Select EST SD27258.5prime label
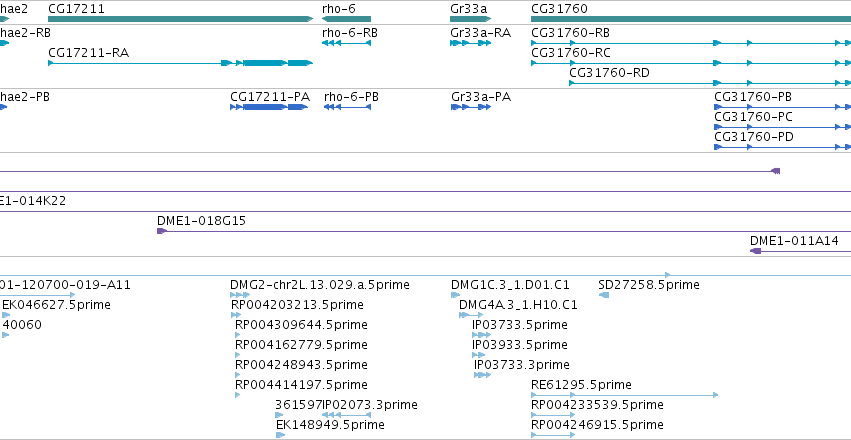Viewport: 851px width, 440px height. click(x=649, y=285)
